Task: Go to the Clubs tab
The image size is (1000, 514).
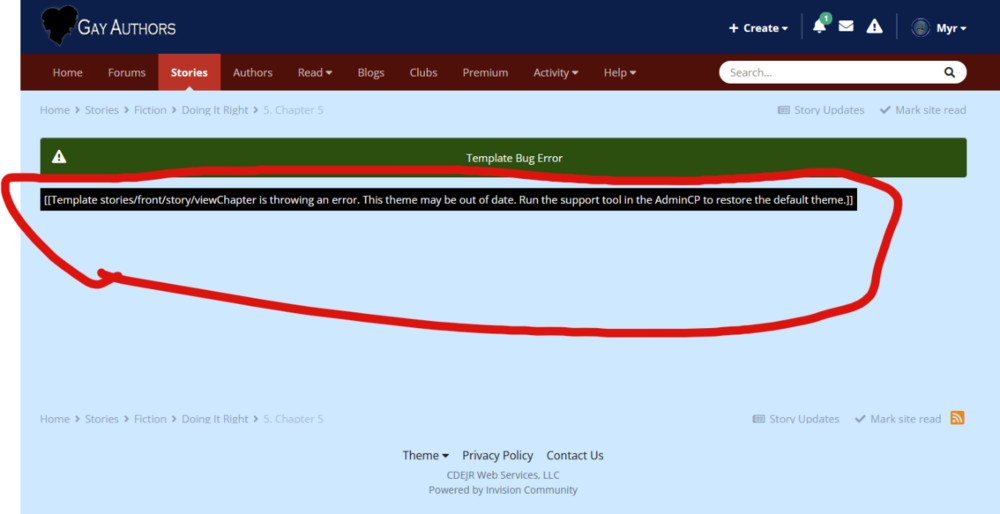Action: (423, 72)
